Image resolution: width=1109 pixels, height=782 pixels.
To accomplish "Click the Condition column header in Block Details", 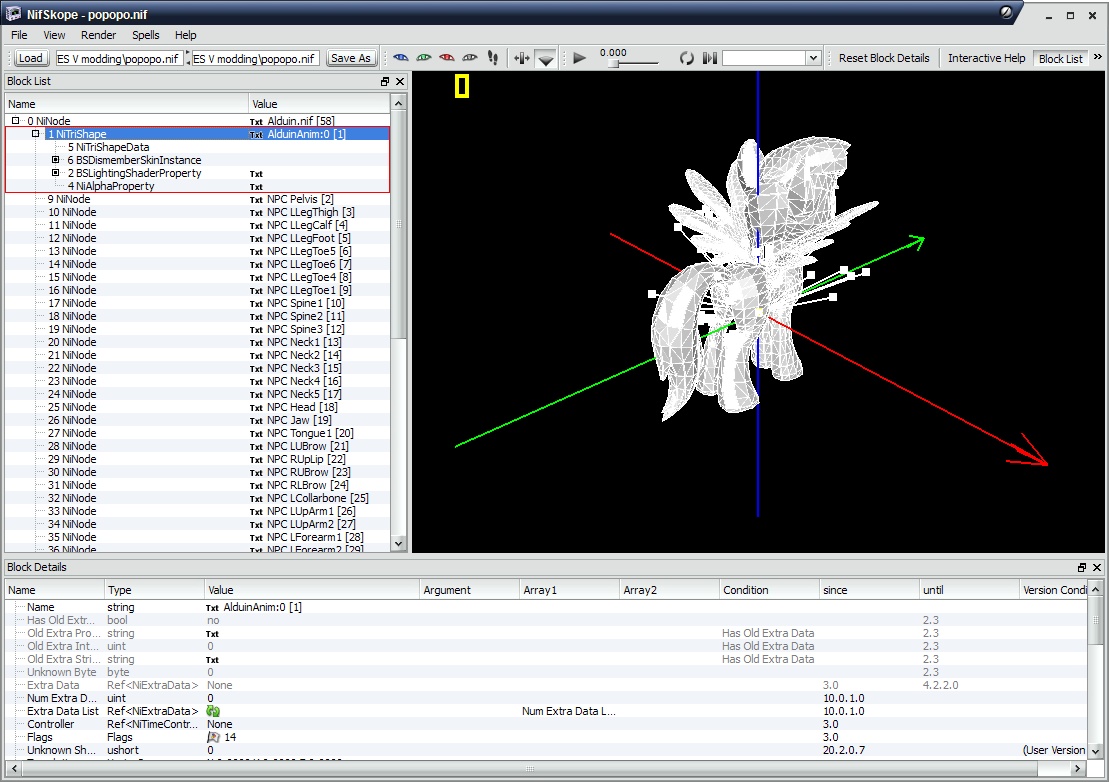I will click(x=769, y=590).
